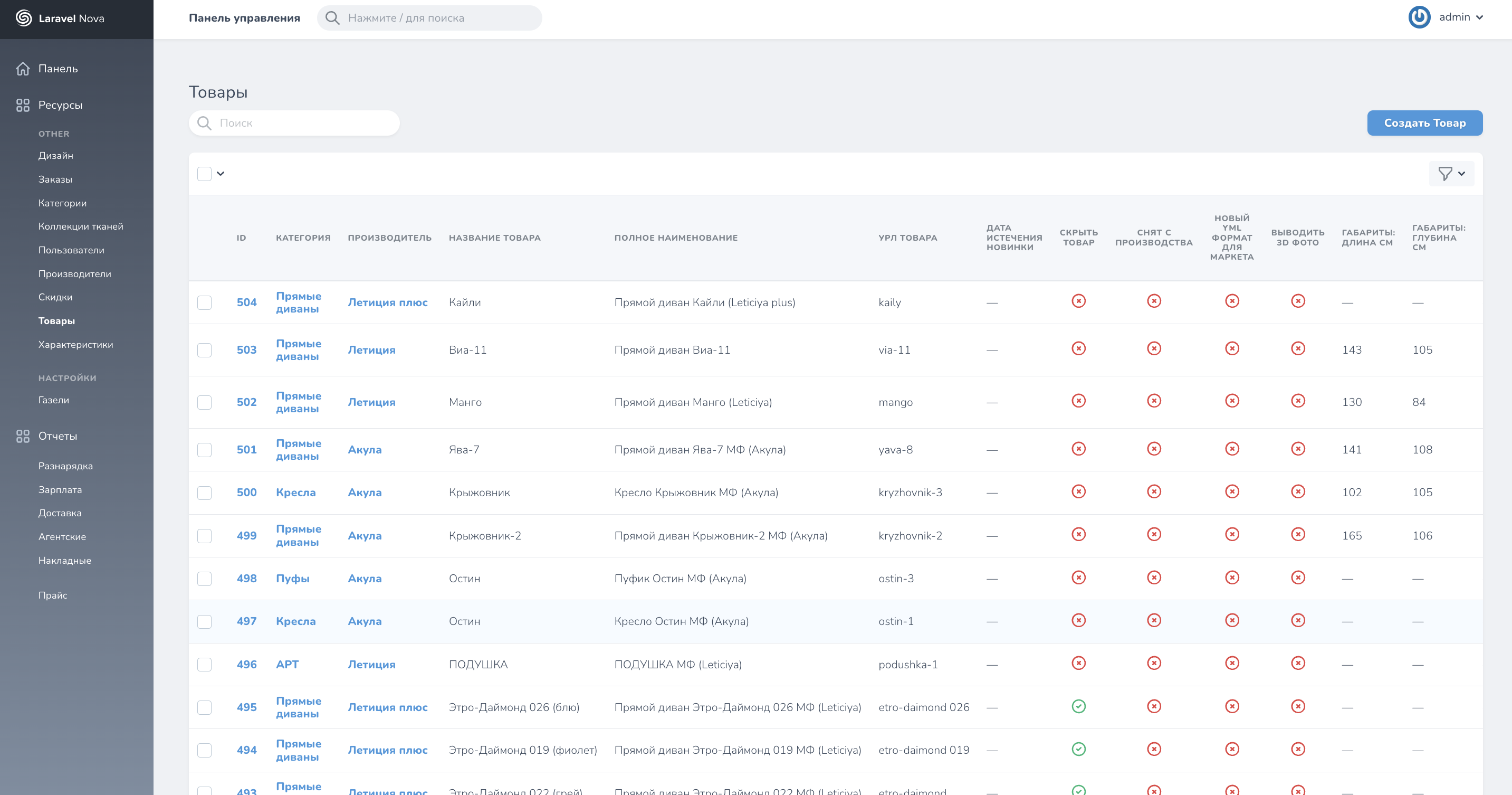Viewport: 1512px width, 795px height.
Task: Click Выводить 3D фото icon in row 494
Action: (x=1298, y=749)
